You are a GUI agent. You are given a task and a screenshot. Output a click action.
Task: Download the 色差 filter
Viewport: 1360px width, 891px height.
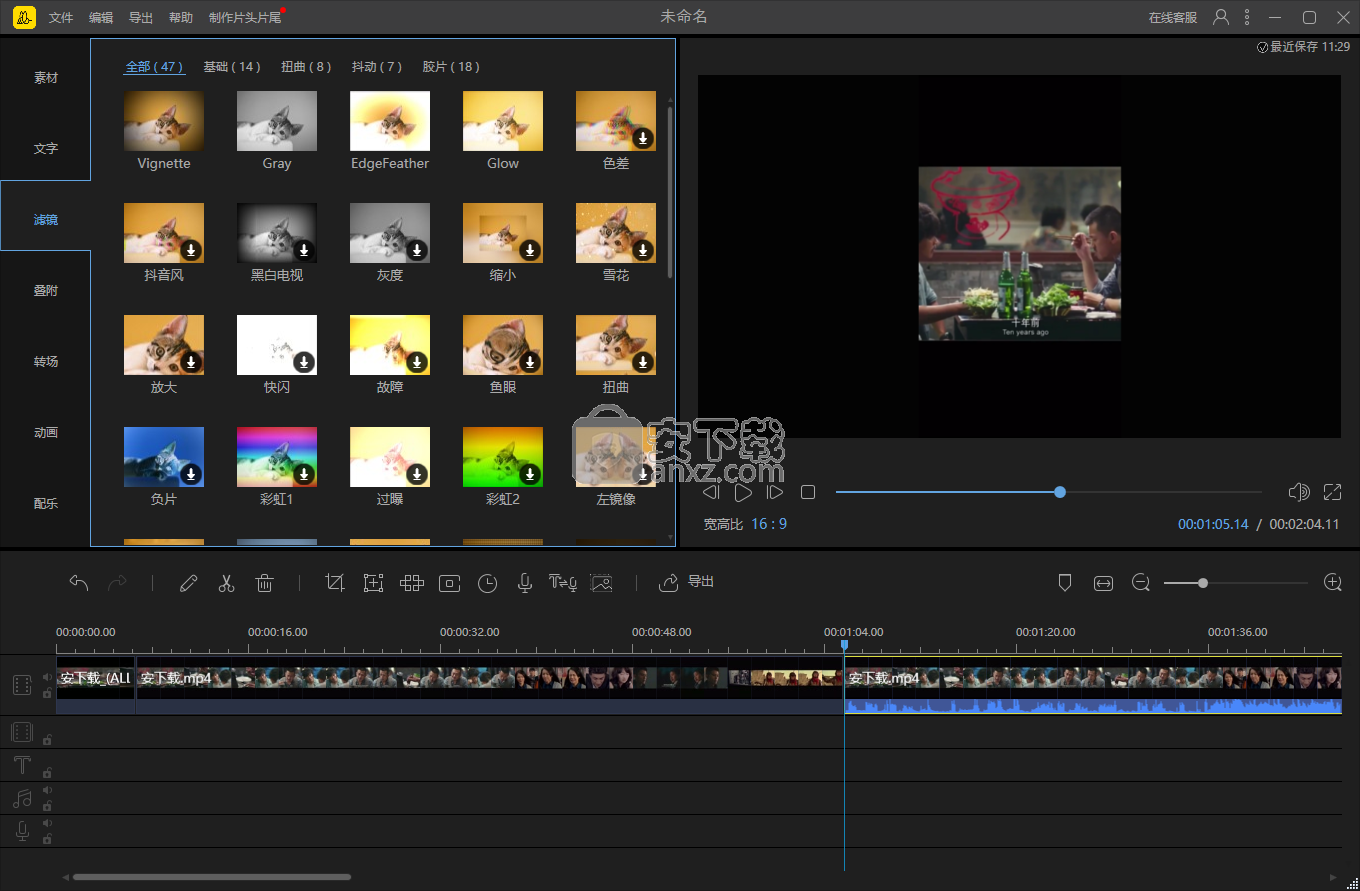tap(643, 138)
